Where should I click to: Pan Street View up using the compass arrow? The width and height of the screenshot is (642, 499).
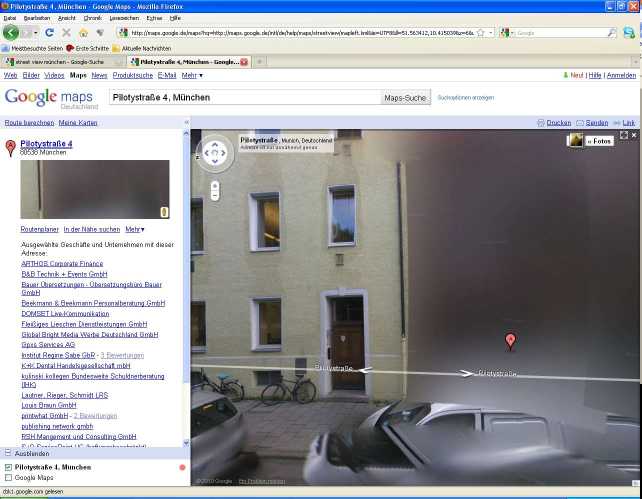pyautogui.click(x=215, y=145)
